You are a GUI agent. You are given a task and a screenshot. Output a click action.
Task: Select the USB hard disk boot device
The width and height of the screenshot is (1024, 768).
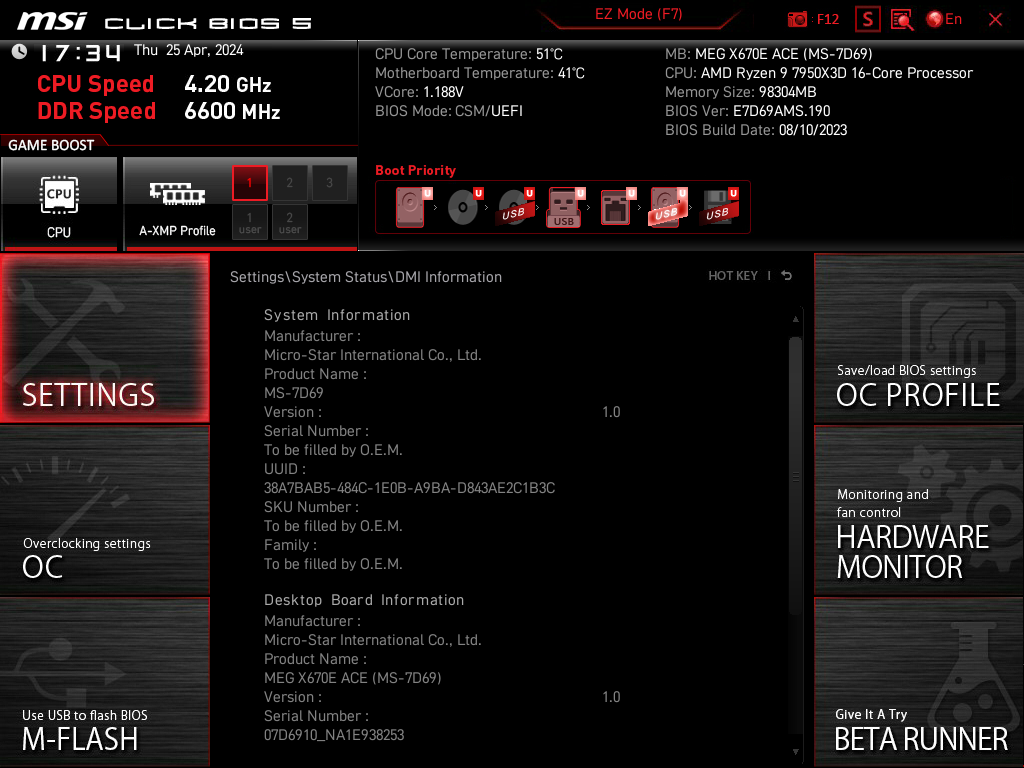tap(667, 207)
